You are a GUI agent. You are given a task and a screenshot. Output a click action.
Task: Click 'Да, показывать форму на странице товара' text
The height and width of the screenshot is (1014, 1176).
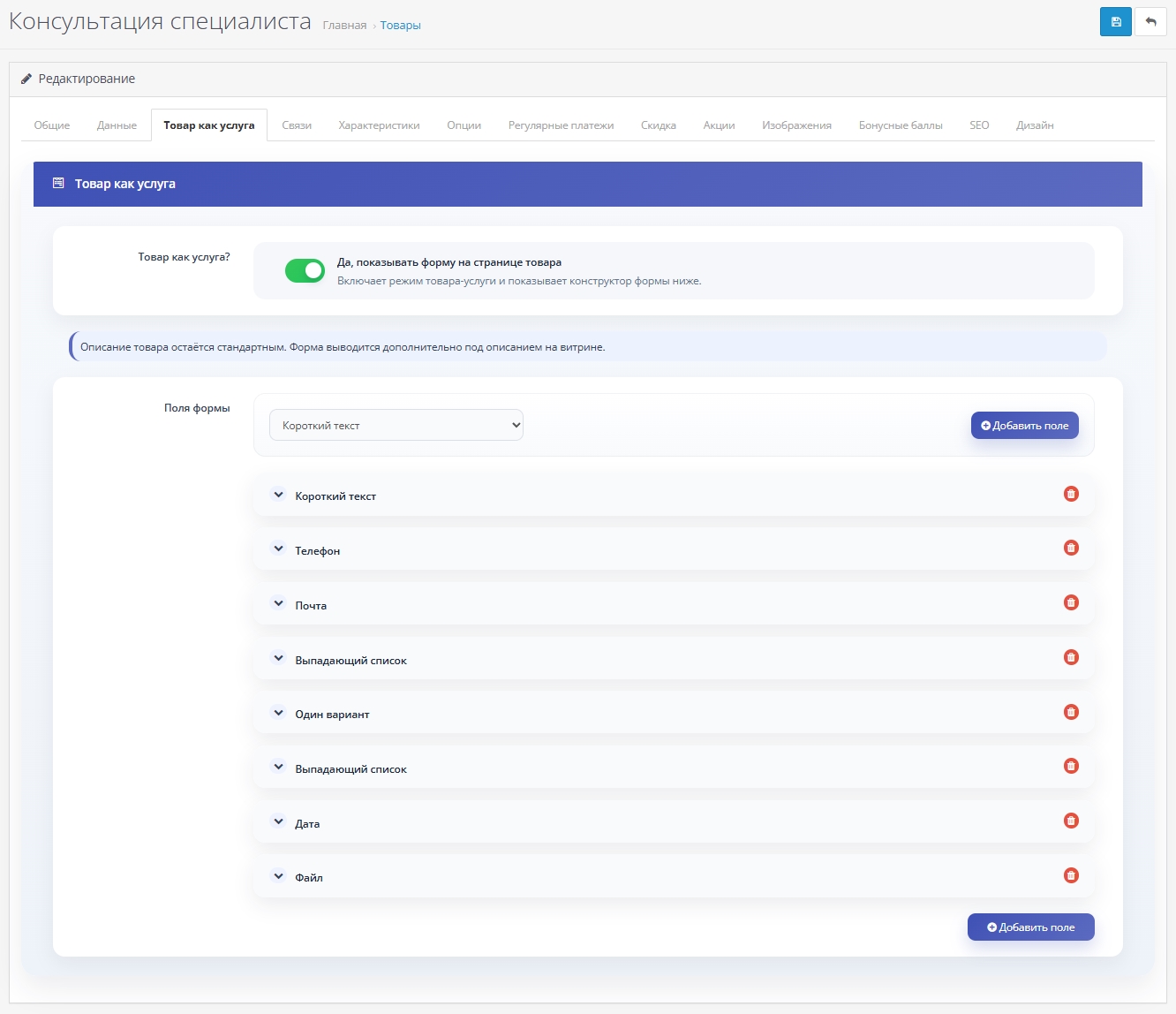(x=449, y=262)
